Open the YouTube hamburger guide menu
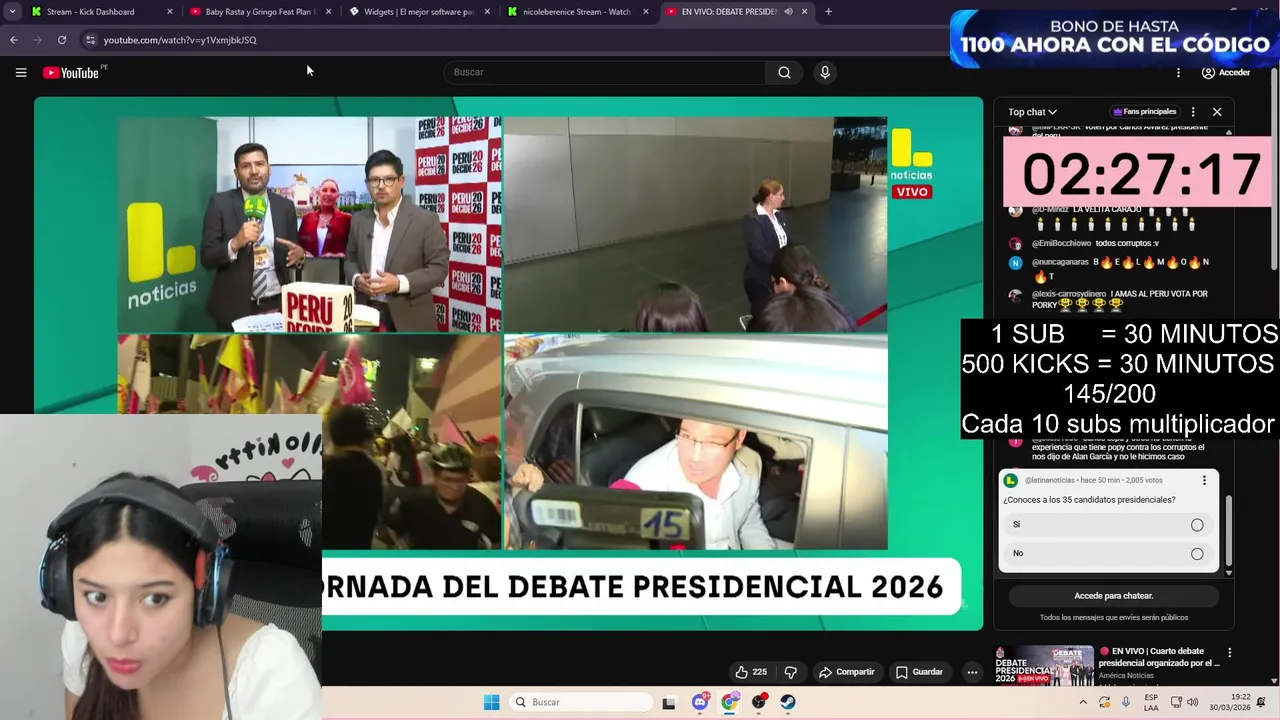The width and height of the screenshot is (1280, 720). (21, 72)
